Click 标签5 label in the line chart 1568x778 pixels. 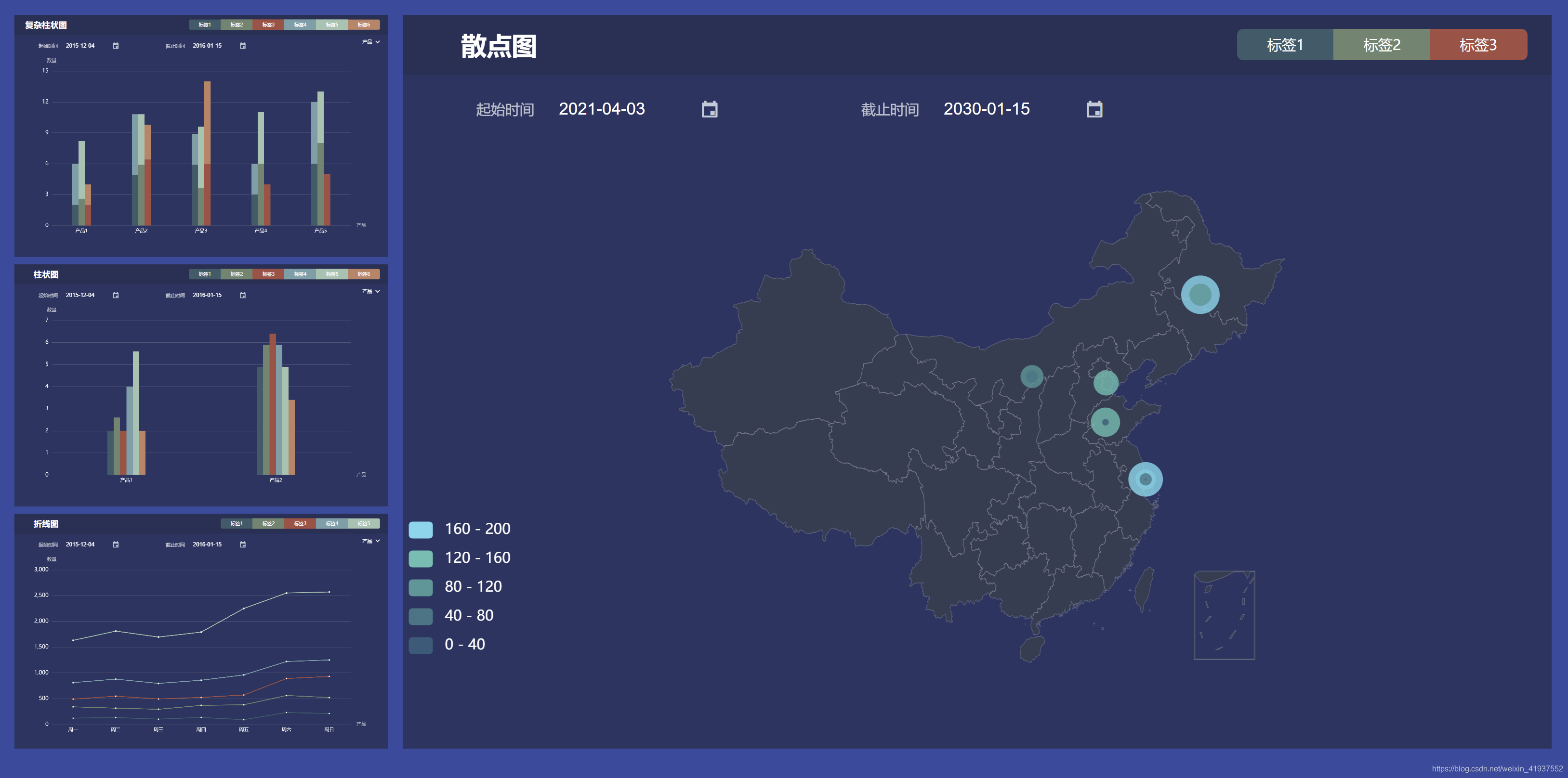[x=363, y=524]
